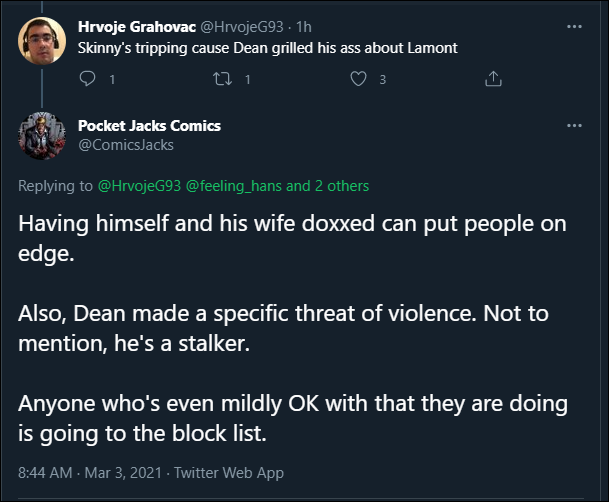This screenshot has height=502, width=609.
Task: Click @feeling_hans in the Replying to line
Action: pyautogui.click(x=233, y=186)
